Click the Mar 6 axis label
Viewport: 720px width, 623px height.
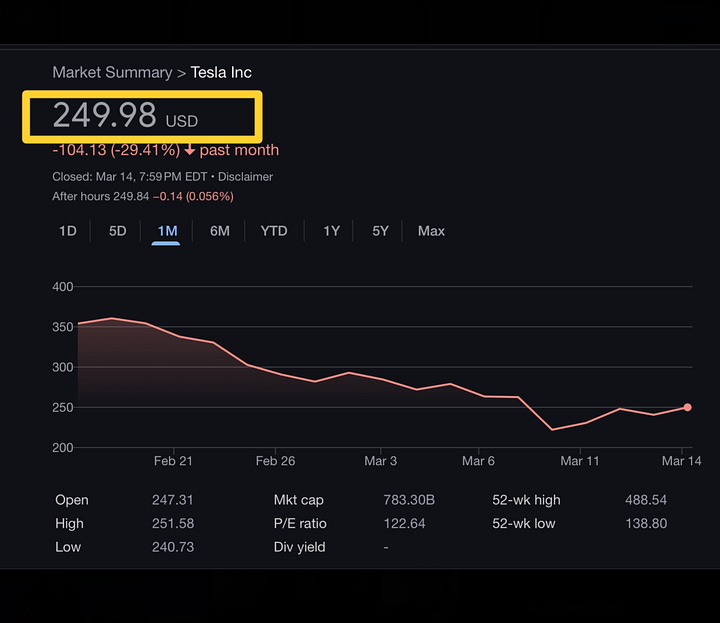[x=478, y=461]
